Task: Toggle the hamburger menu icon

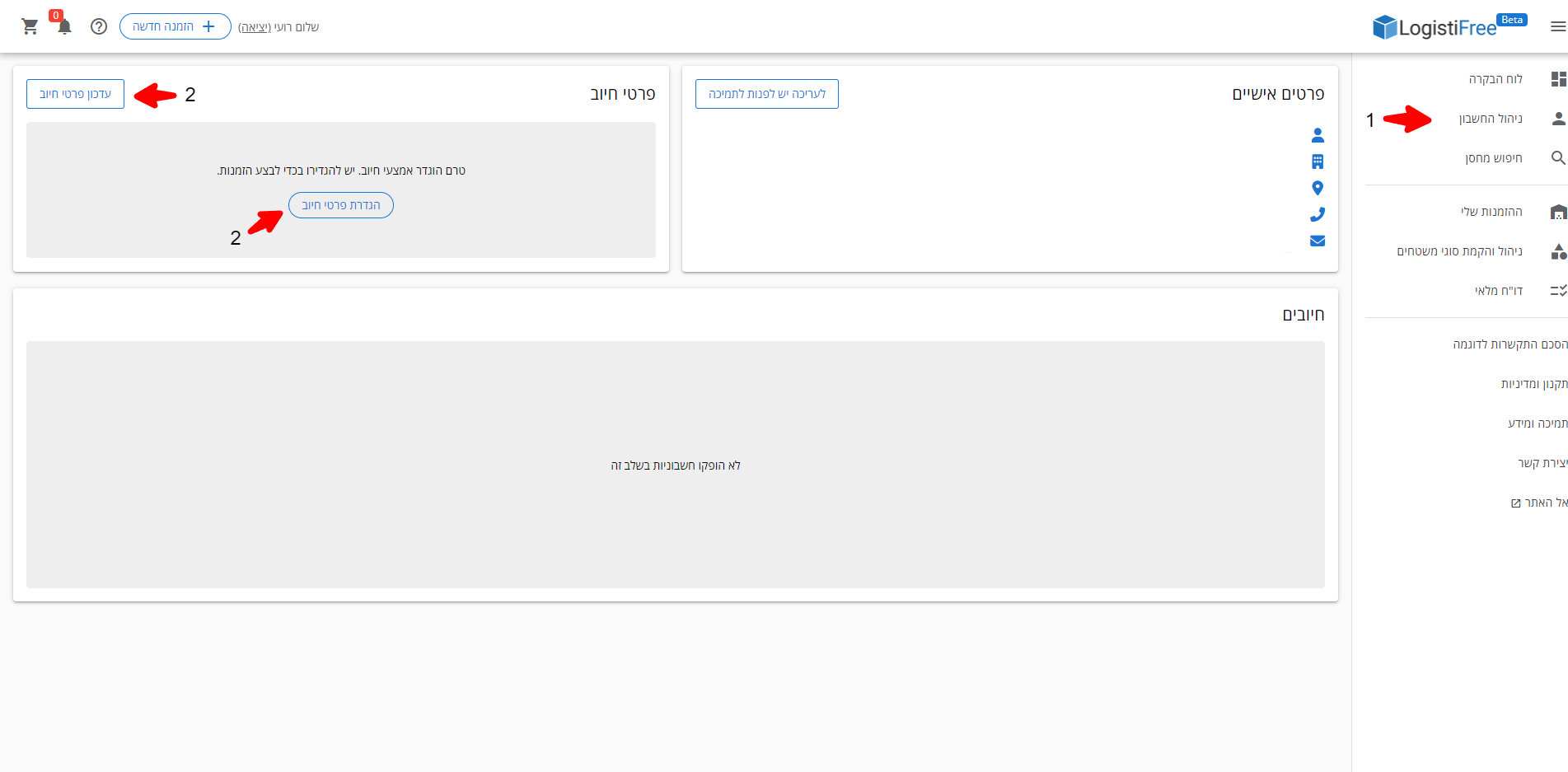Action: 1557,26
